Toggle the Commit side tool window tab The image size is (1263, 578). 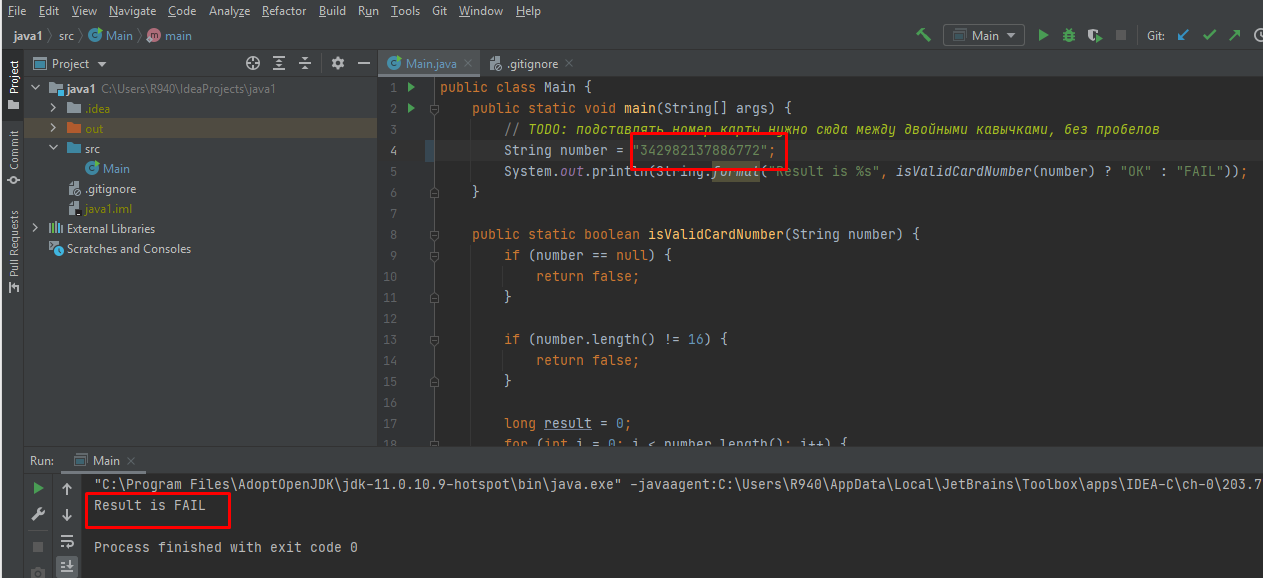[13, 157]
